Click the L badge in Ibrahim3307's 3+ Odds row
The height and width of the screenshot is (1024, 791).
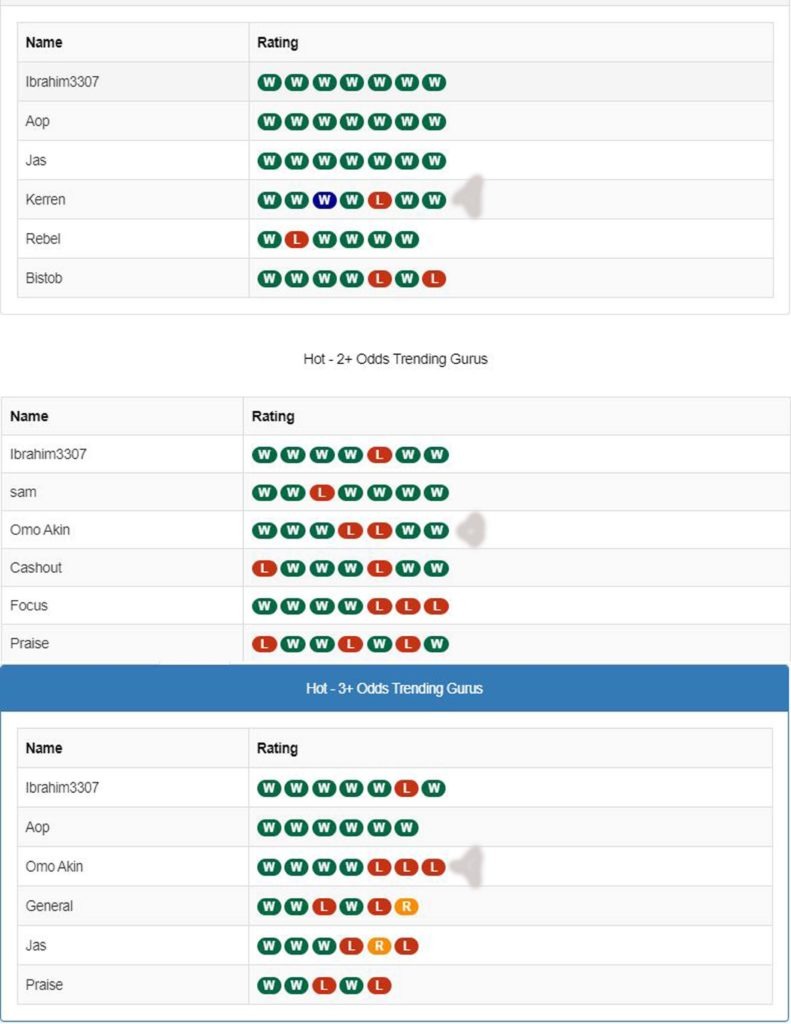[x=406, y=788]
